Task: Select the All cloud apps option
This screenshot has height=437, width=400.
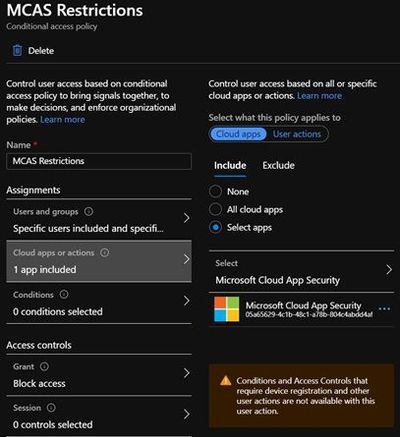Action: 215,209
